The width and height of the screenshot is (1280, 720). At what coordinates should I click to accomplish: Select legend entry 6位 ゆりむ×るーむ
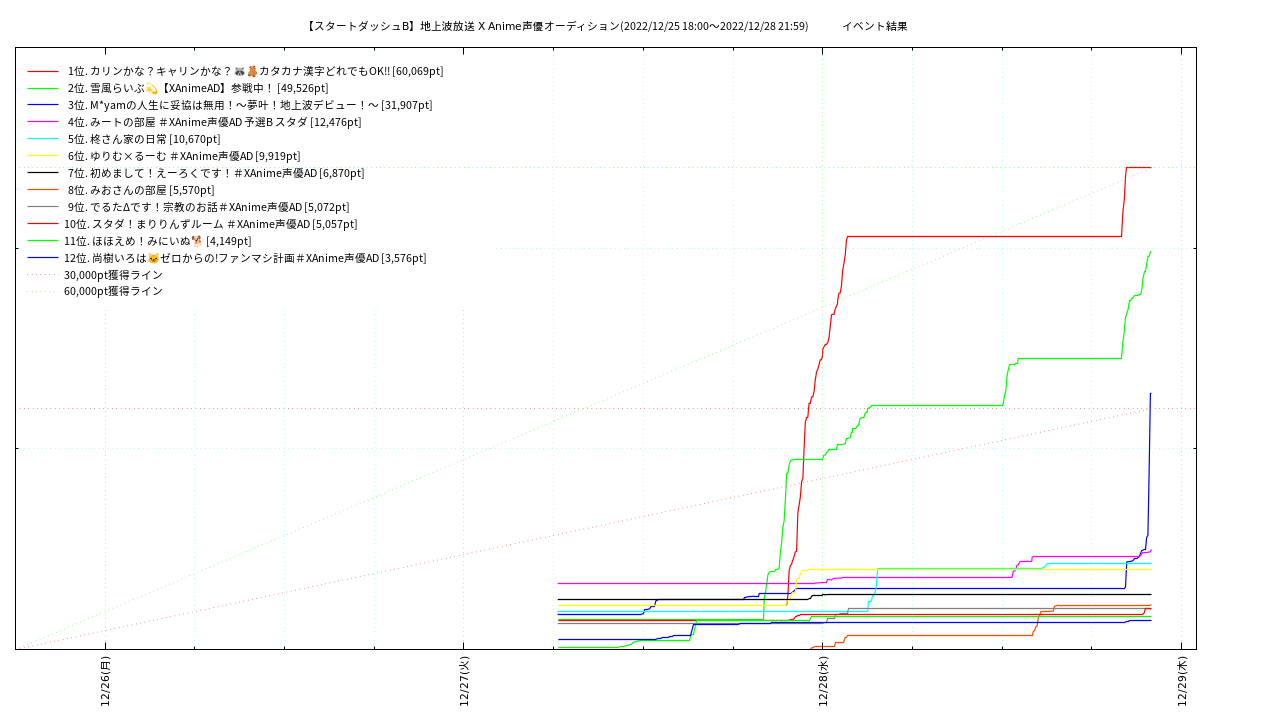184,156
